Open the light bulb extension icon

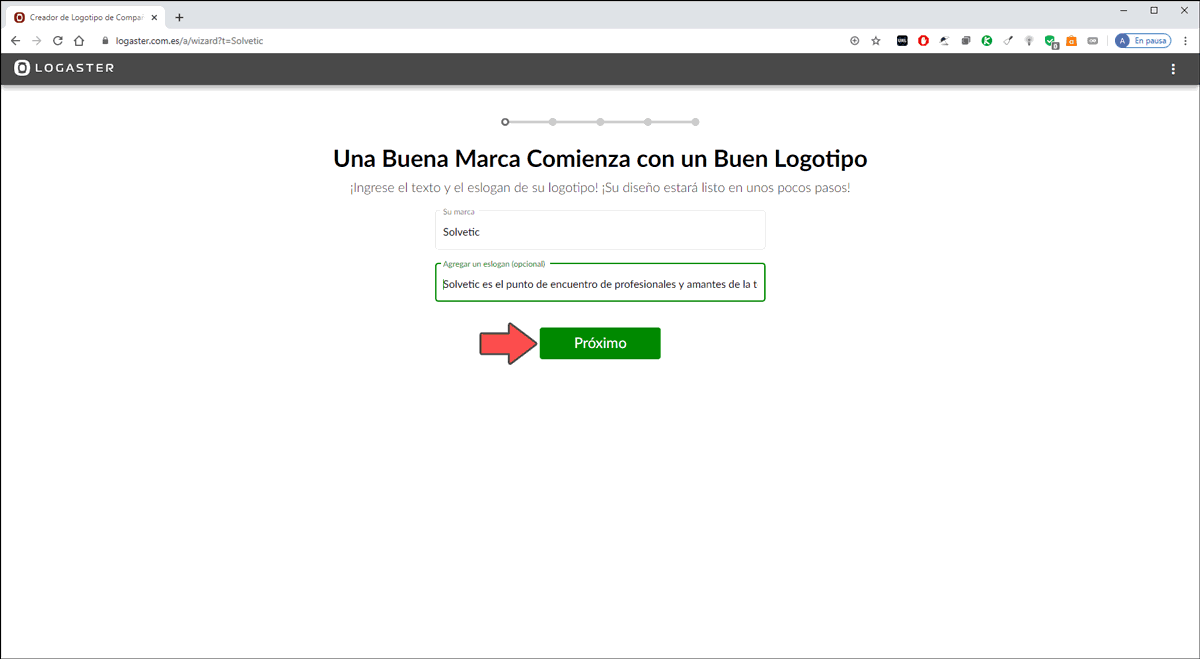click(1029, 41)
